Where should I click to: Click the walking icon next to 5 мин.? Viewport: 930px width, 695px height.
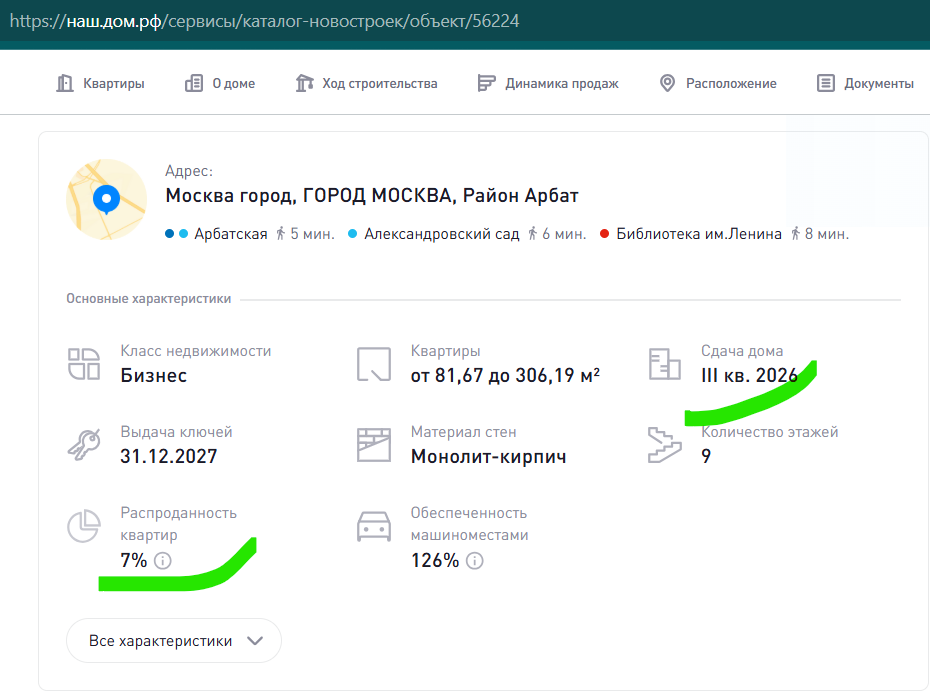tap(281, 234)
